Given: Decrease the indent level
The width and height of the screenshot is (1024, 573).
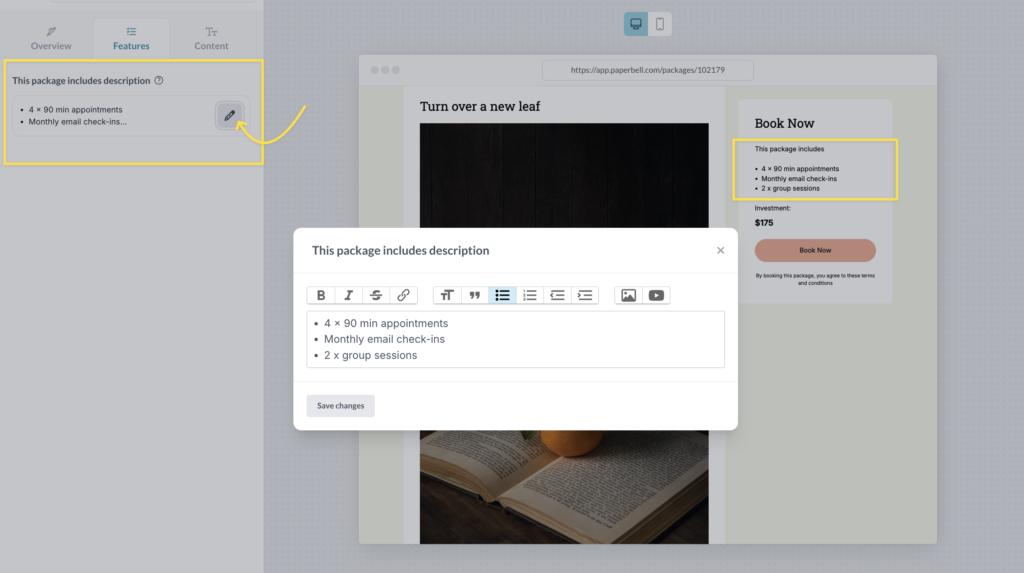Looking at the screenshot, I should (x=558, y=295).
